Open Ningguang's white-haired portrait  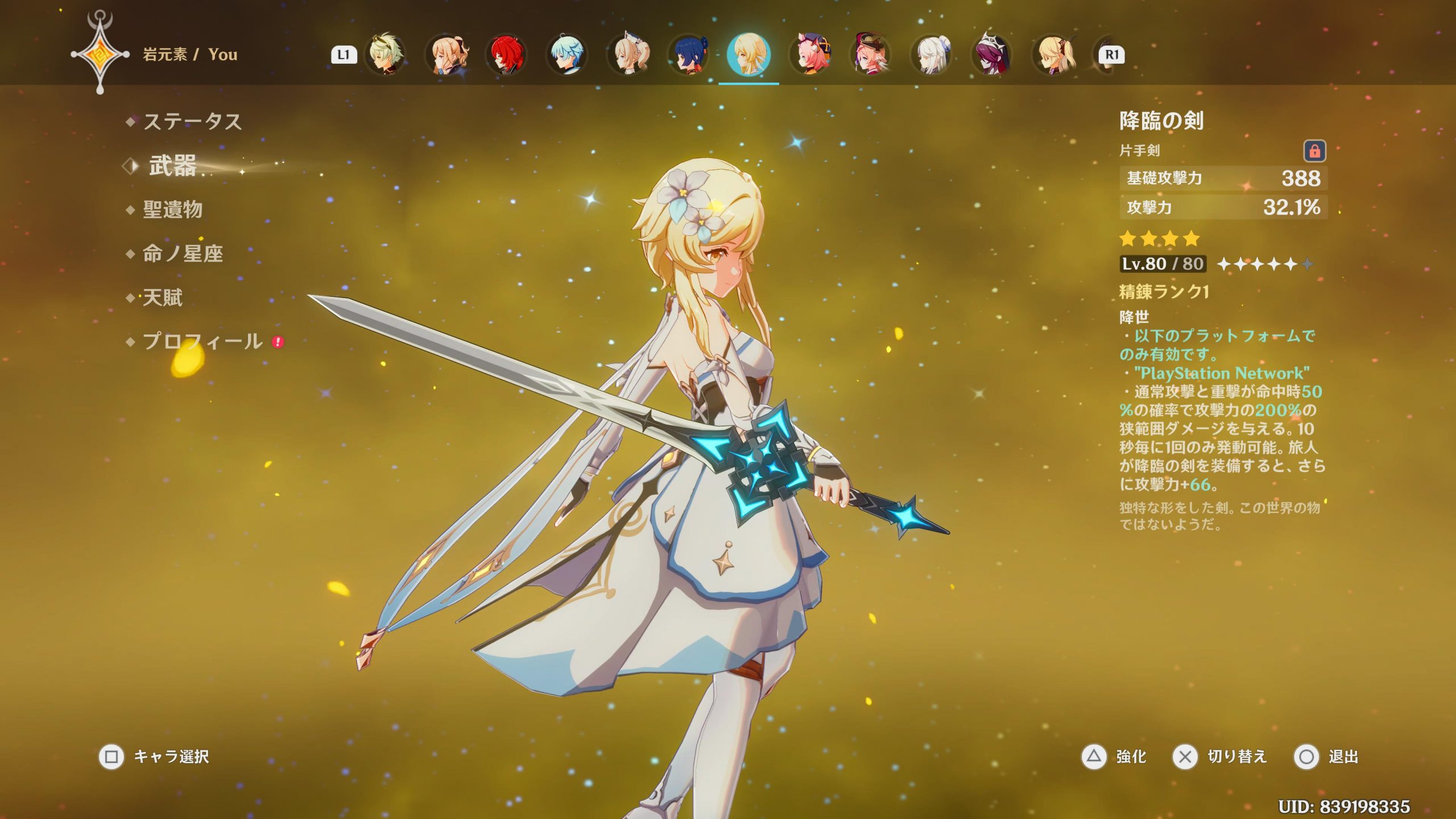933,55
